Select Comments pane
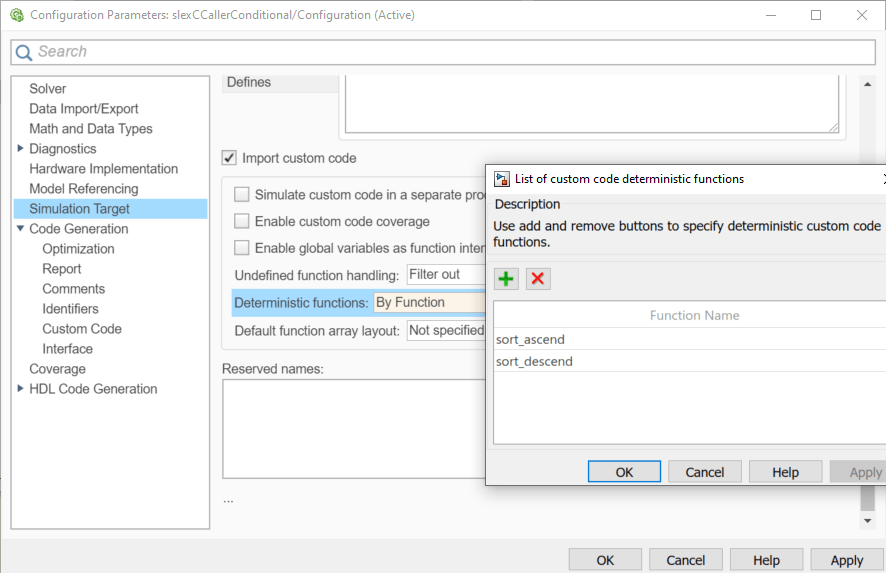This screenshot has width=886, height=573. [x=73, y=289]
